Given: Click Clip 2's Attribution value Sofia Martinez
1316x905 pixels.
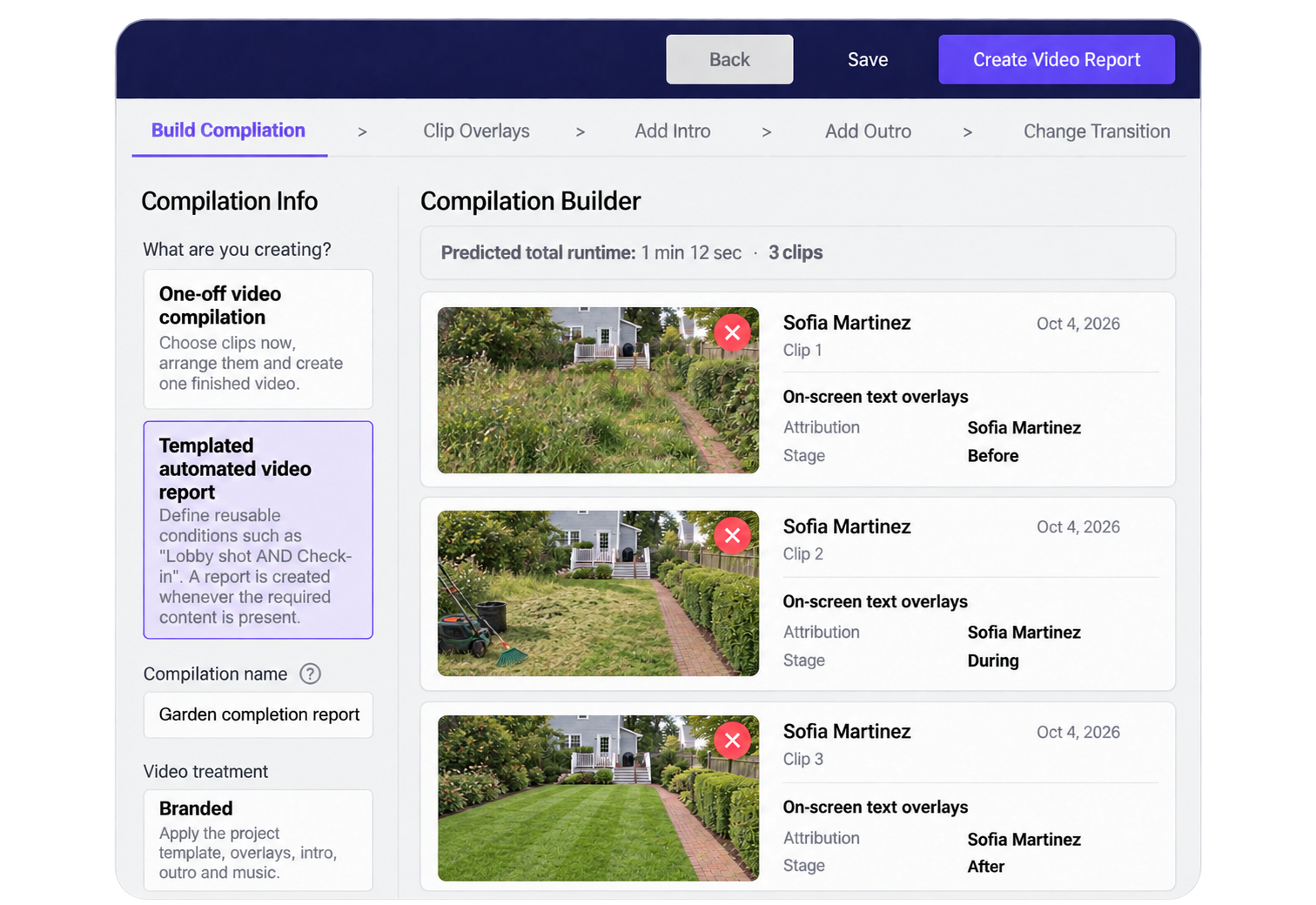Looking at the screenshot, I should pyautogui.click(x=1024, y=633).
